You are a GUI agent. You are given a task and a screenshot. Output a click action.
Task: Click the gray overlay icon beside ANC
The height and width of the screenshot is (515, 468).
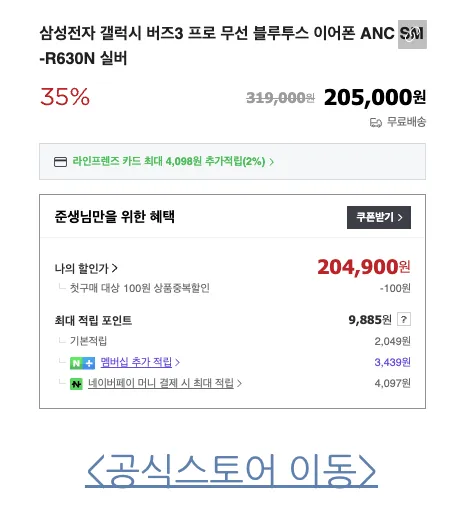412,34
